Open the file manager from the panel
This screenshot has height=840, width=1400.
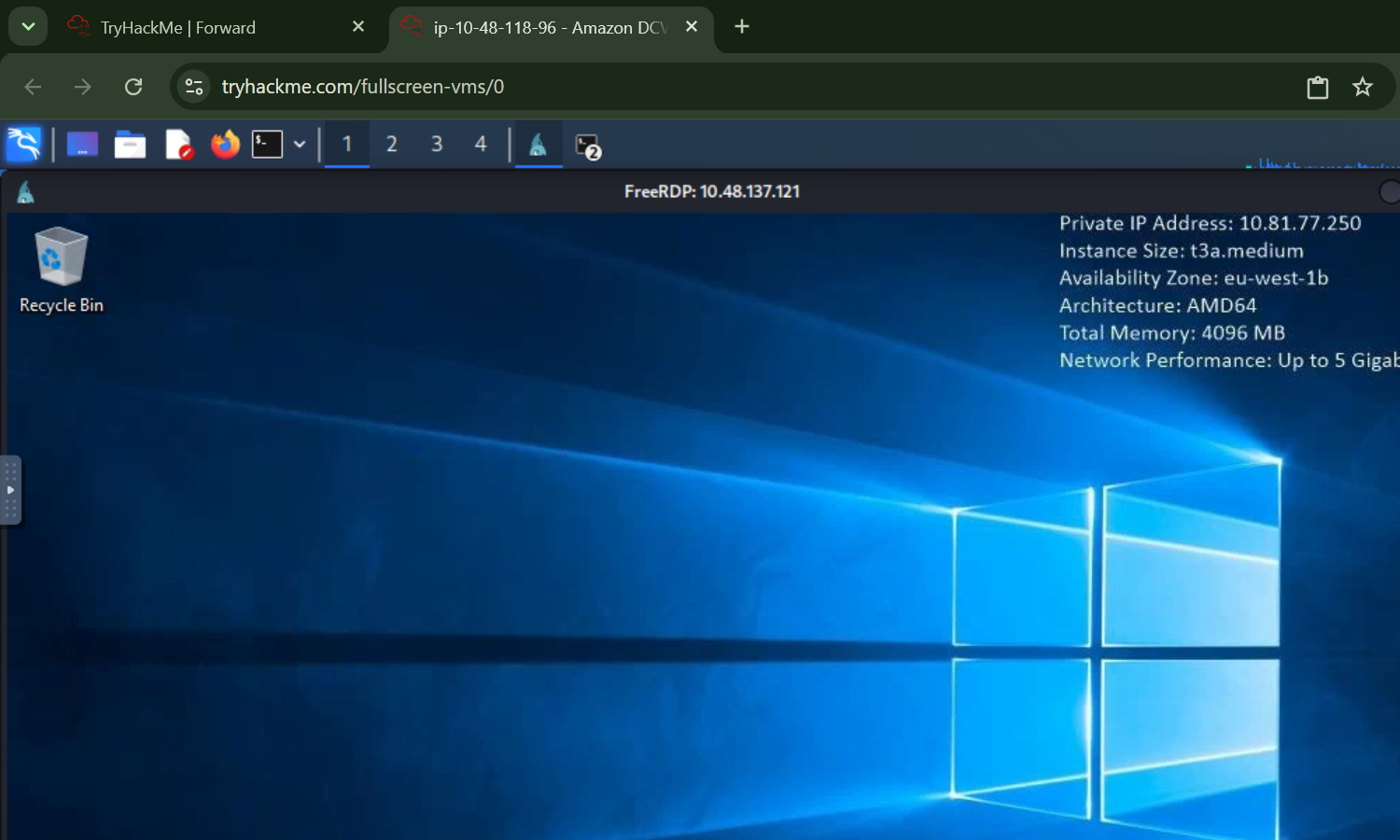130,145
